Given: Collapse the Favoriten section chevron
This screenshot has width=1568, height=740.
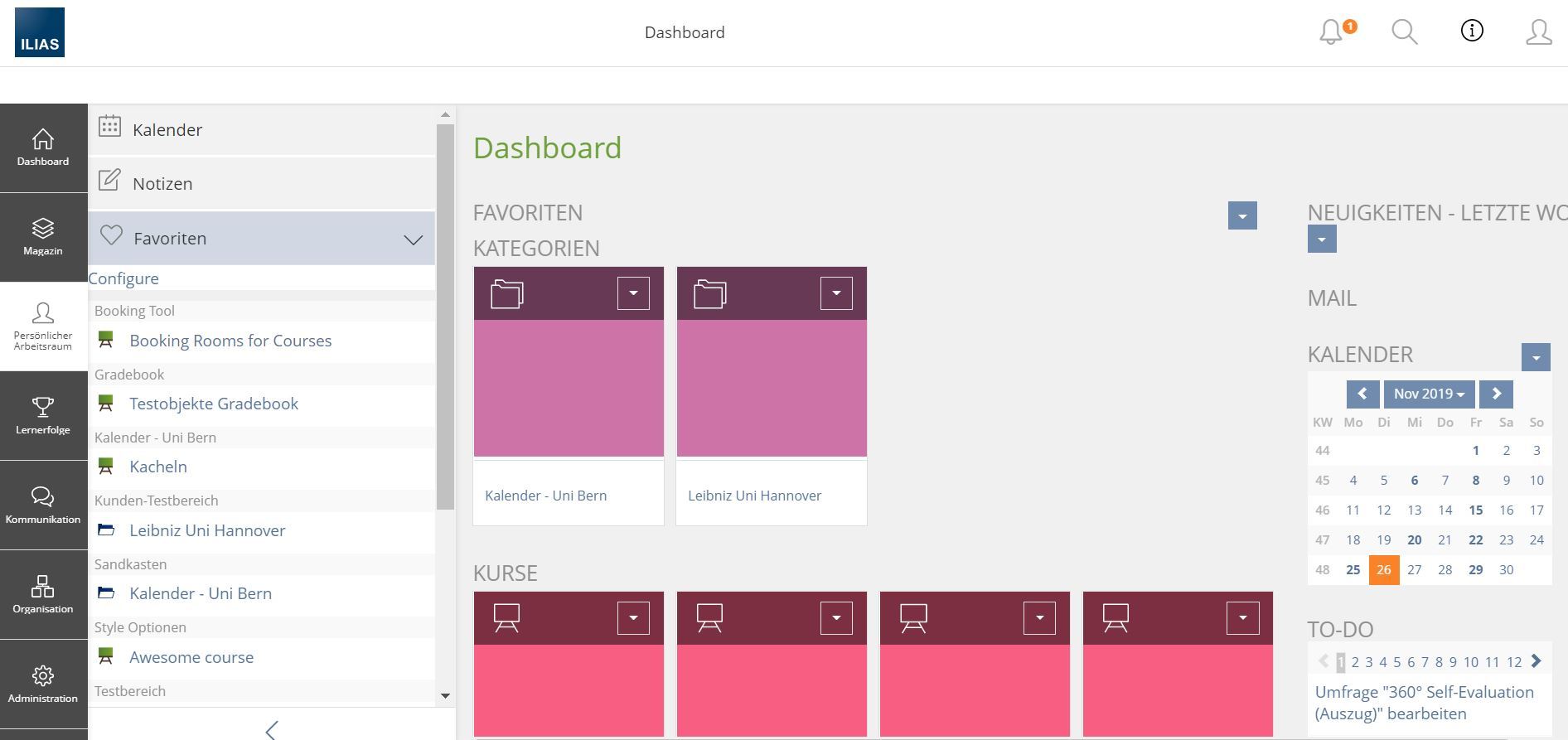Looking at the screenshot, I should pyautogui.click(x=413, y=239).
